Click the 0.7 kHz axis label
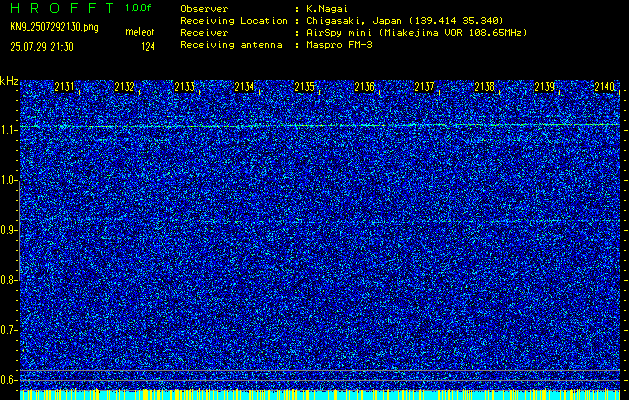The height and width of the screenshot is (400, 629). pyautogui.click(x=8, y=330)
